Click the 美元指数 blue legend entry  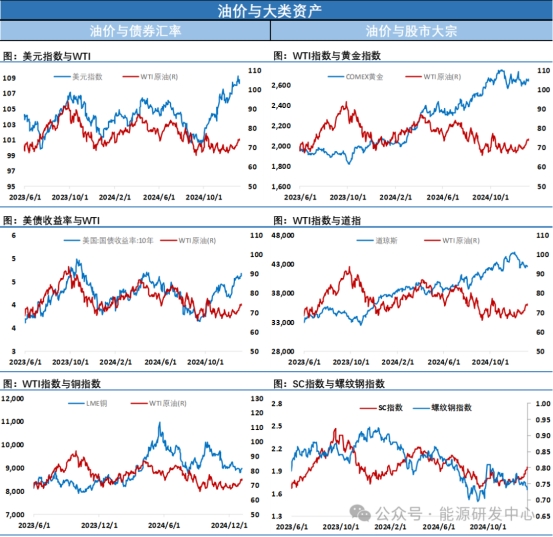point(78,77)
